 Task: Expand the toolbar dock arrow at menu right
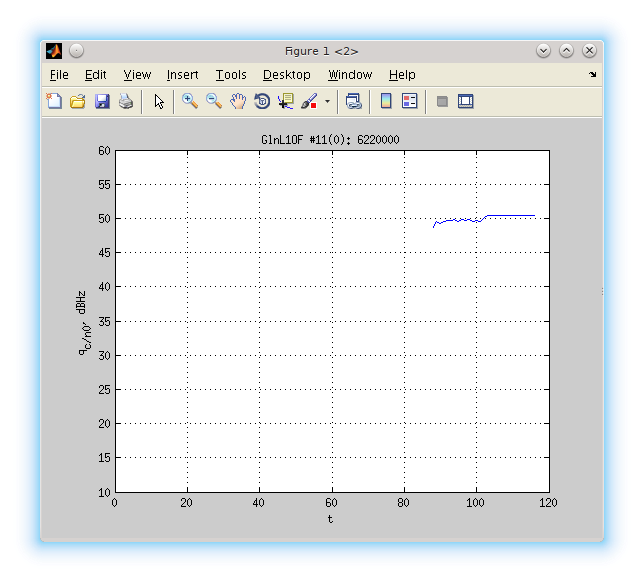pyautogui.click(x=592, y=75)
